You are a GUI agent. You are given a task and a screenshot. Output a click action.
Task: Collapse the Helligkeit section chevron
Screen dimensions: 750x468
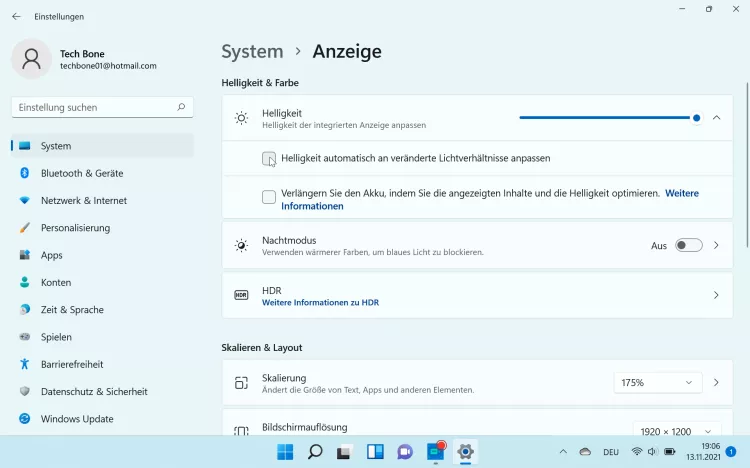(716, 118)
